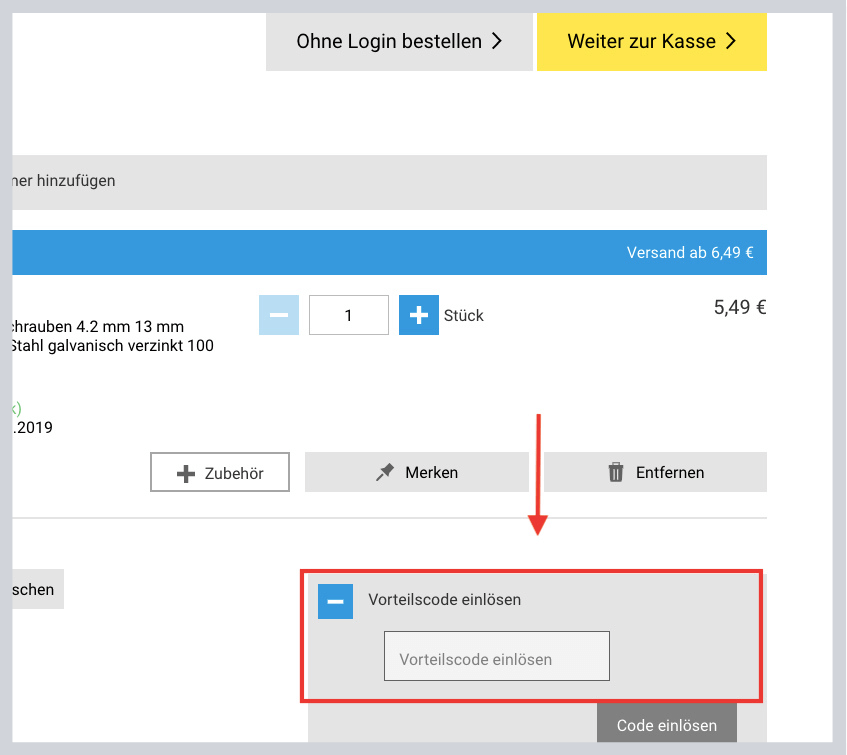This screenshot has height=755, width=847.
Task: Open Zubehör for the product
Action: [220, 473]
